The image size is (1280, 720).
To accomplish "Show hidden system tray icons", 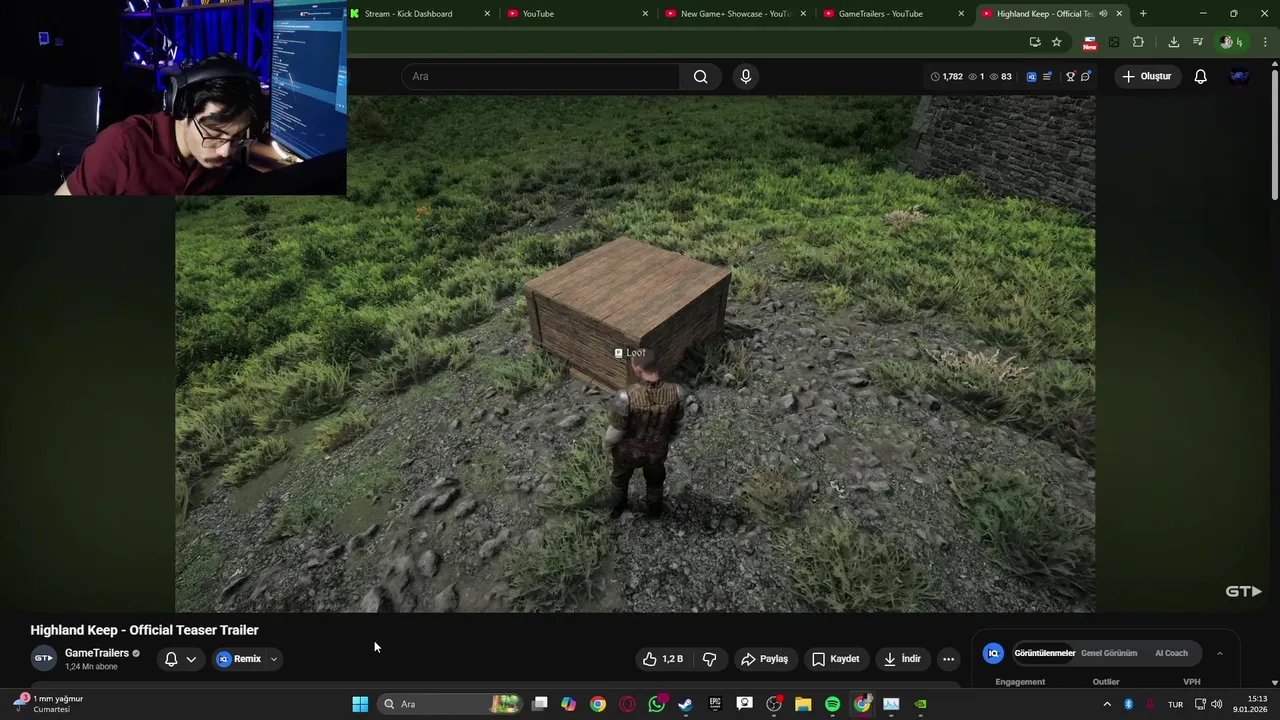I will (1106, 704).
